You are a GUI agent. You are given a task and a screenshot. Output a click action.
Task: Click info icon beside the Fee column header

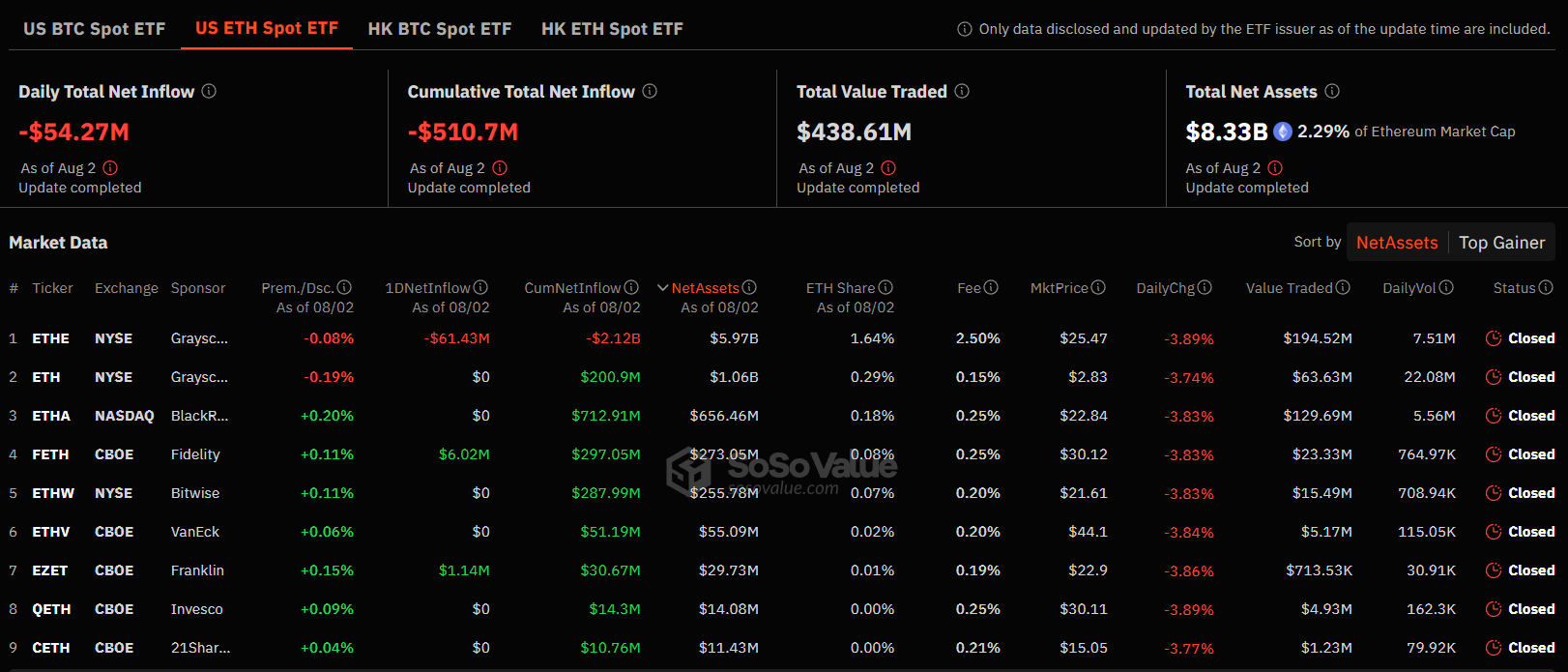click(991, 287)
